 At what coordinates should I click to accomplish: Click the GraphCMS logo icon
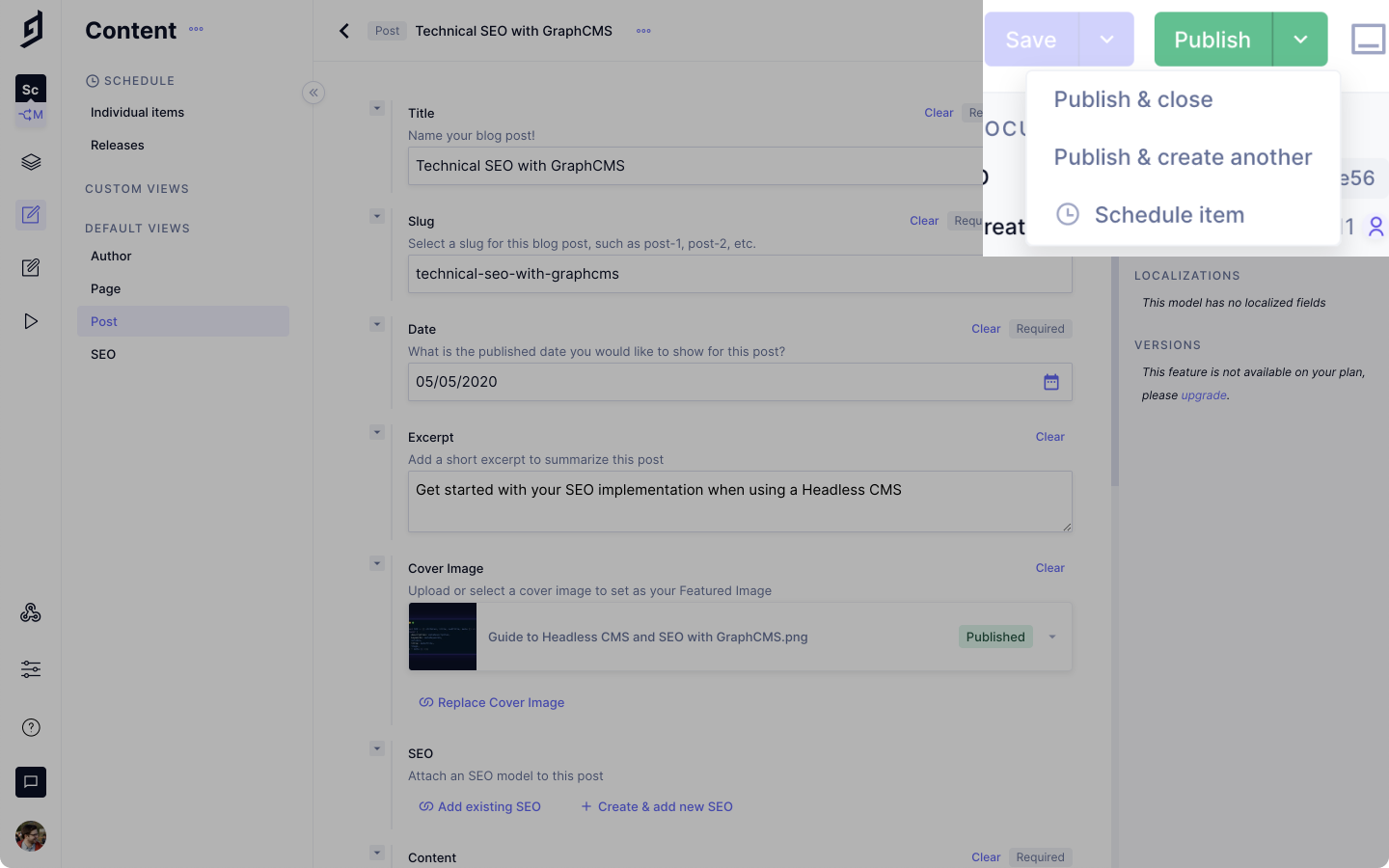(x=31, y=29)
